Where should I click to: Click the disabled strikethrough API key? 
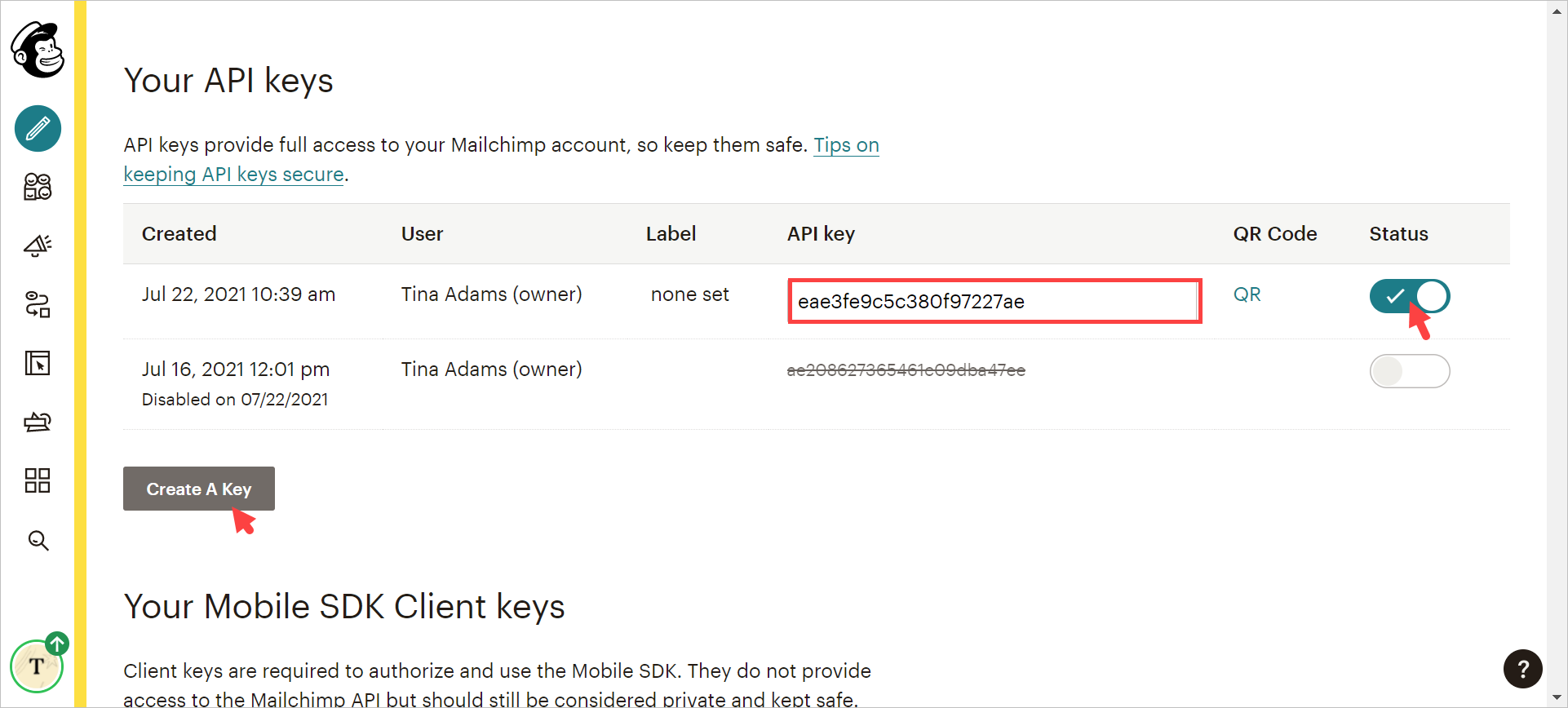click(x=906, y=370)
